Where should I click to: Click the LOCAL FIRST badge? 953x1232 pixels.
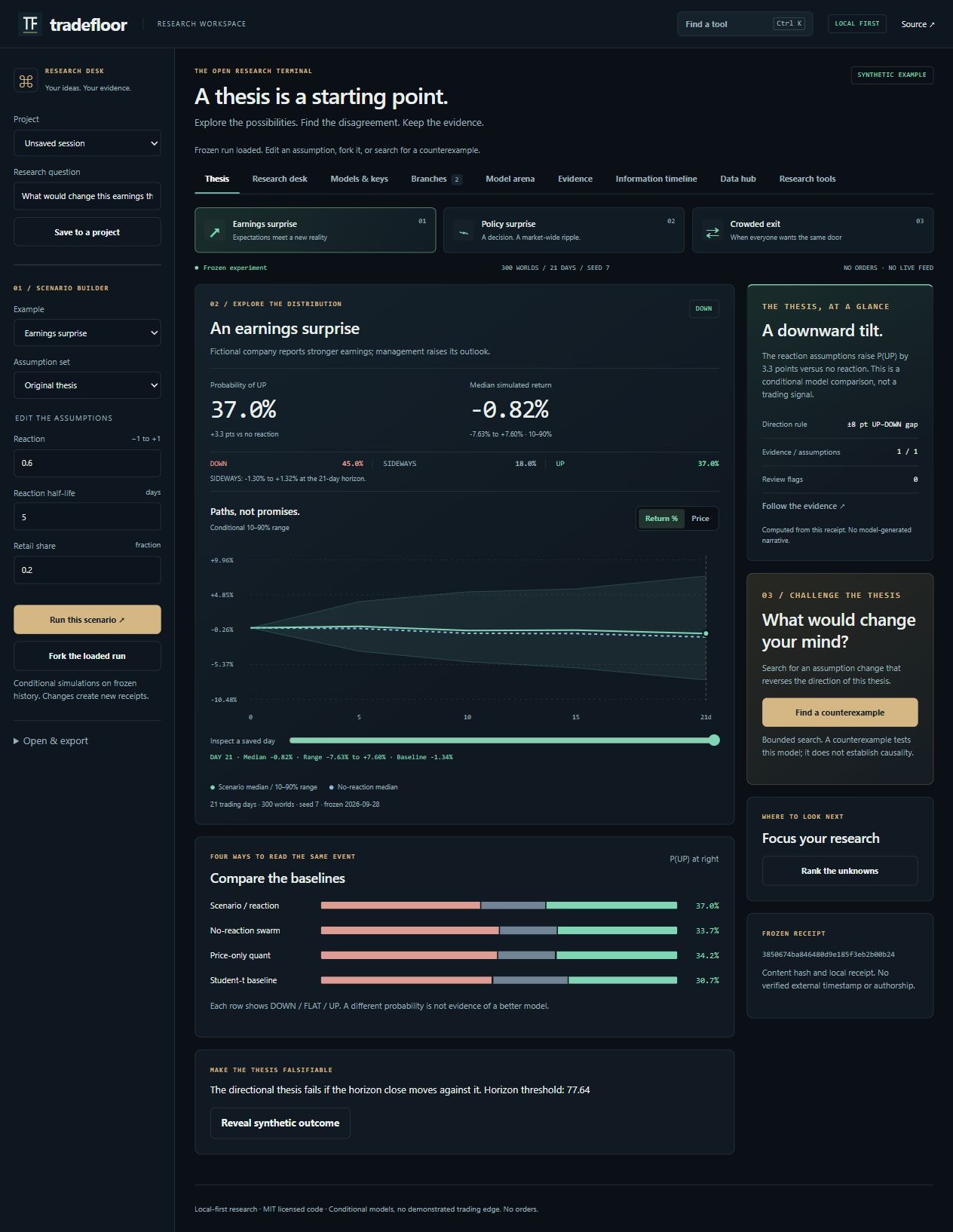point(856,23)
